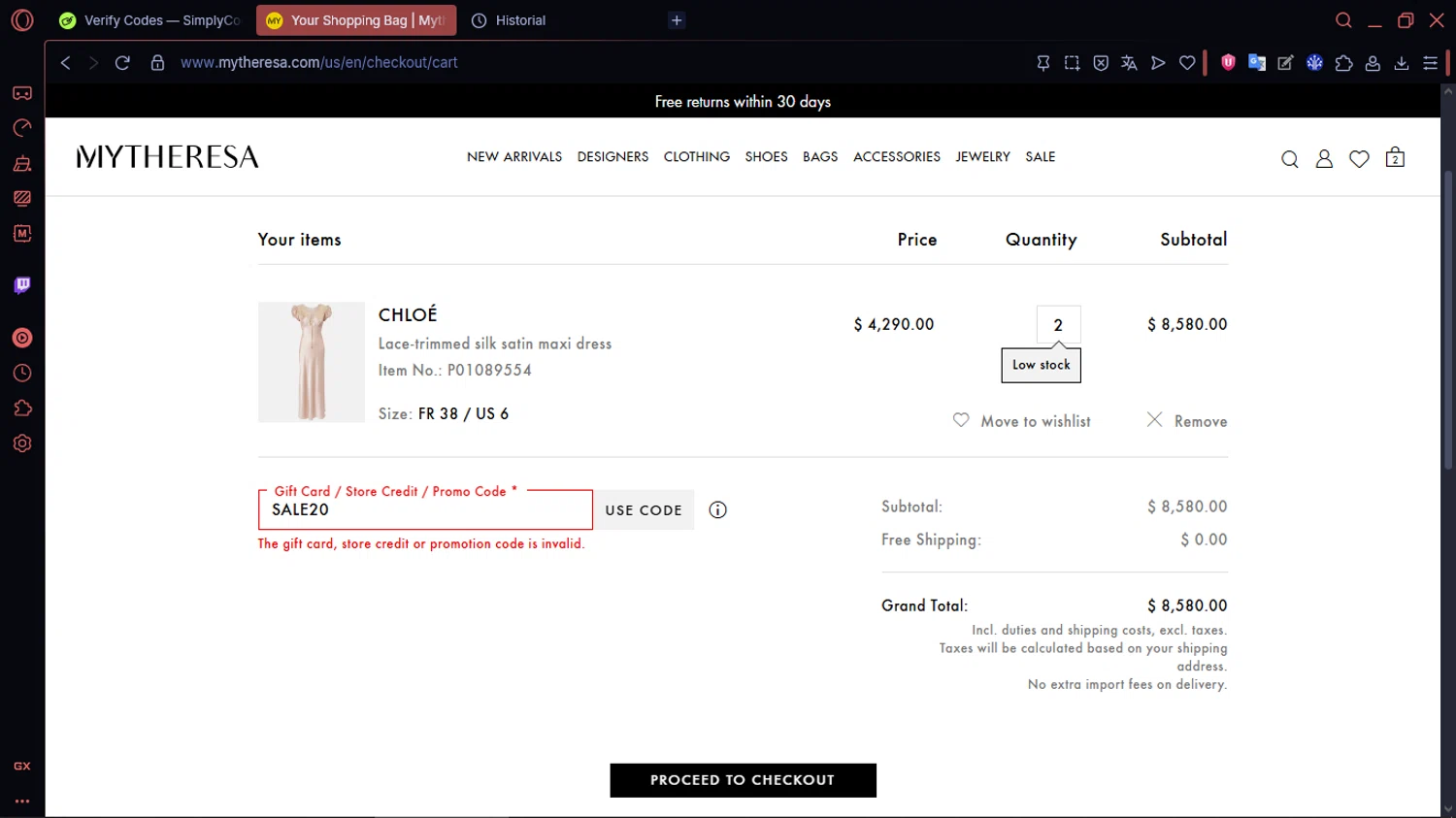Open the DESIGNERS menu
Image resolution: width=1456 pixels, height=818 pixels.
point(612,157)
